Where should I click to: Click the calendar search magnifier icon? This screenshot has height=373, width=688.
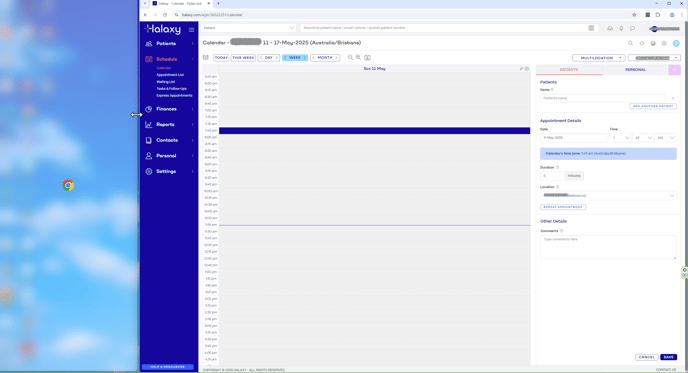[x=631, y=43]
